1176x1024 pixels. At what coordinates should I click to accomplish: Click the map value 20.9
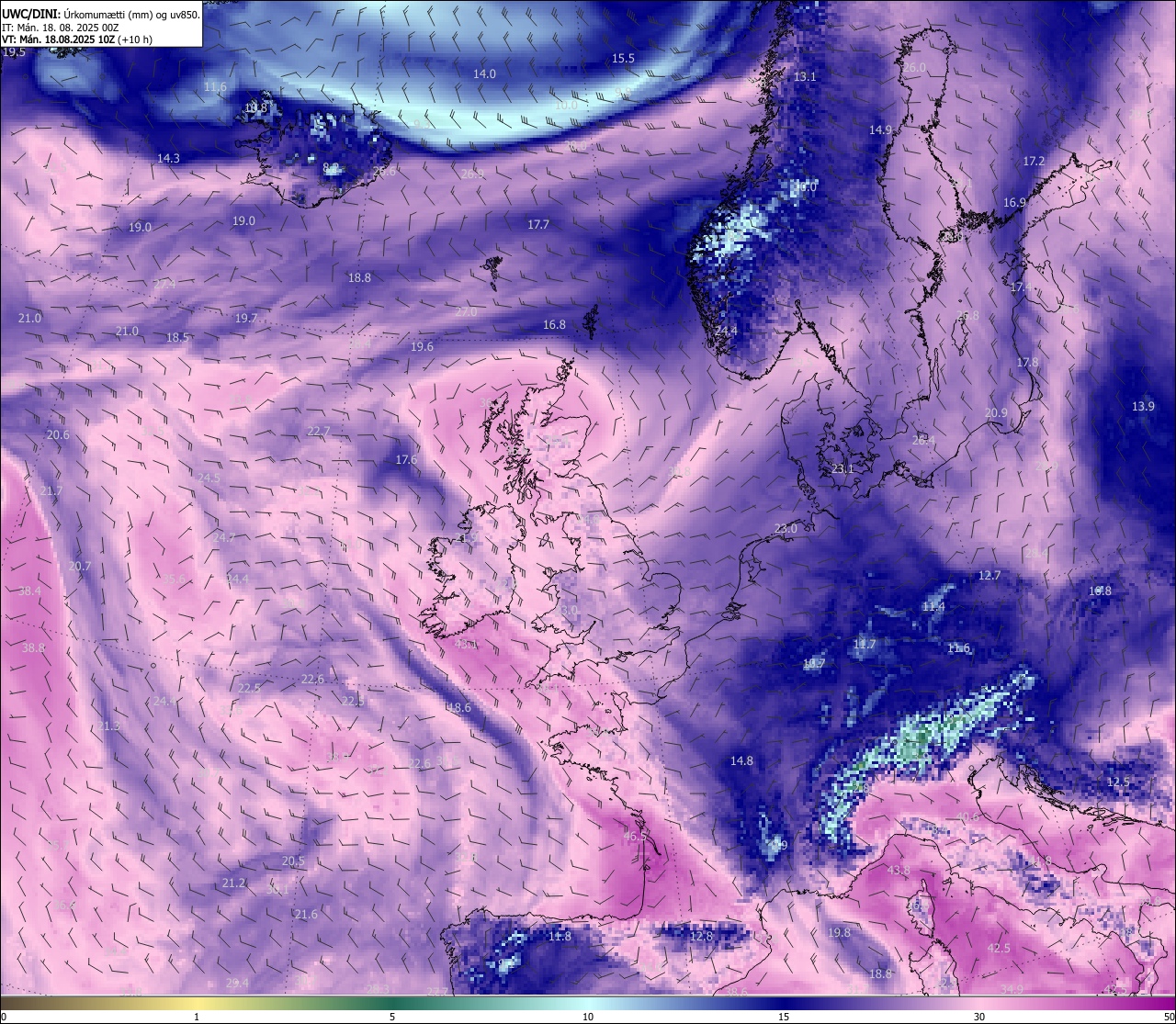[996, 413]
